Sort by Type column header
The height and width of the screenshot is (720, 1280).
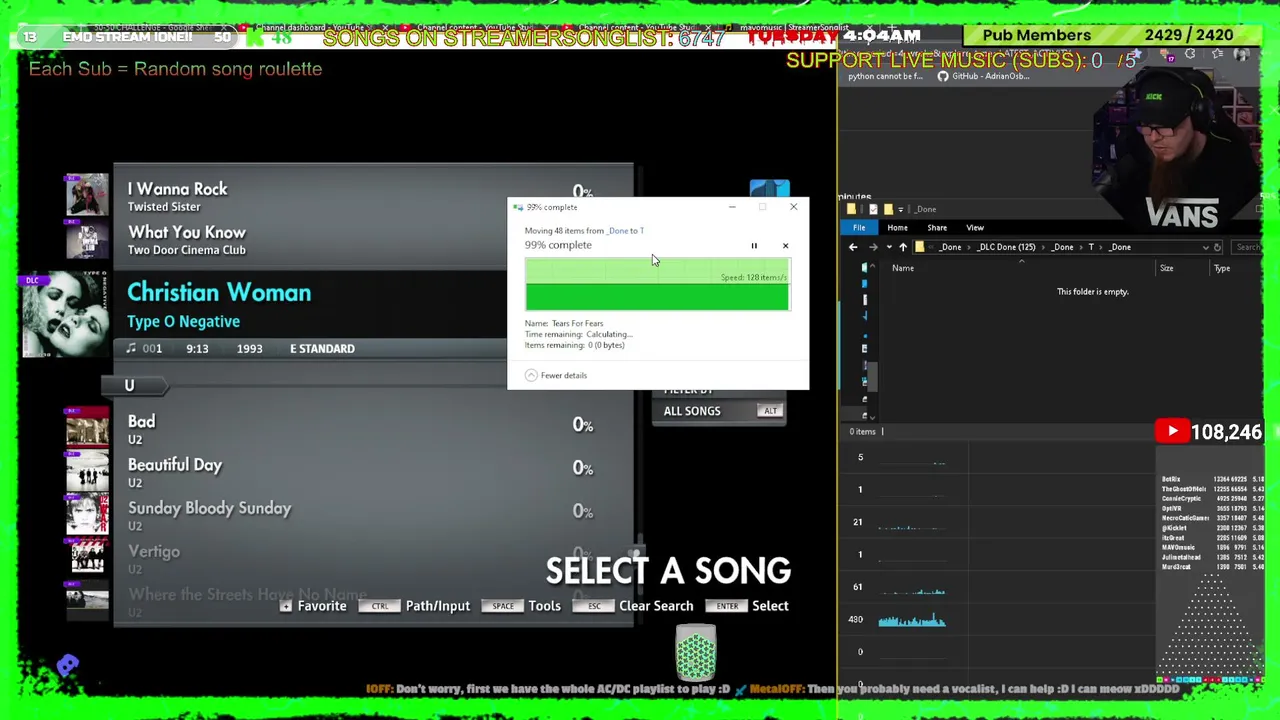point(1222,268)
